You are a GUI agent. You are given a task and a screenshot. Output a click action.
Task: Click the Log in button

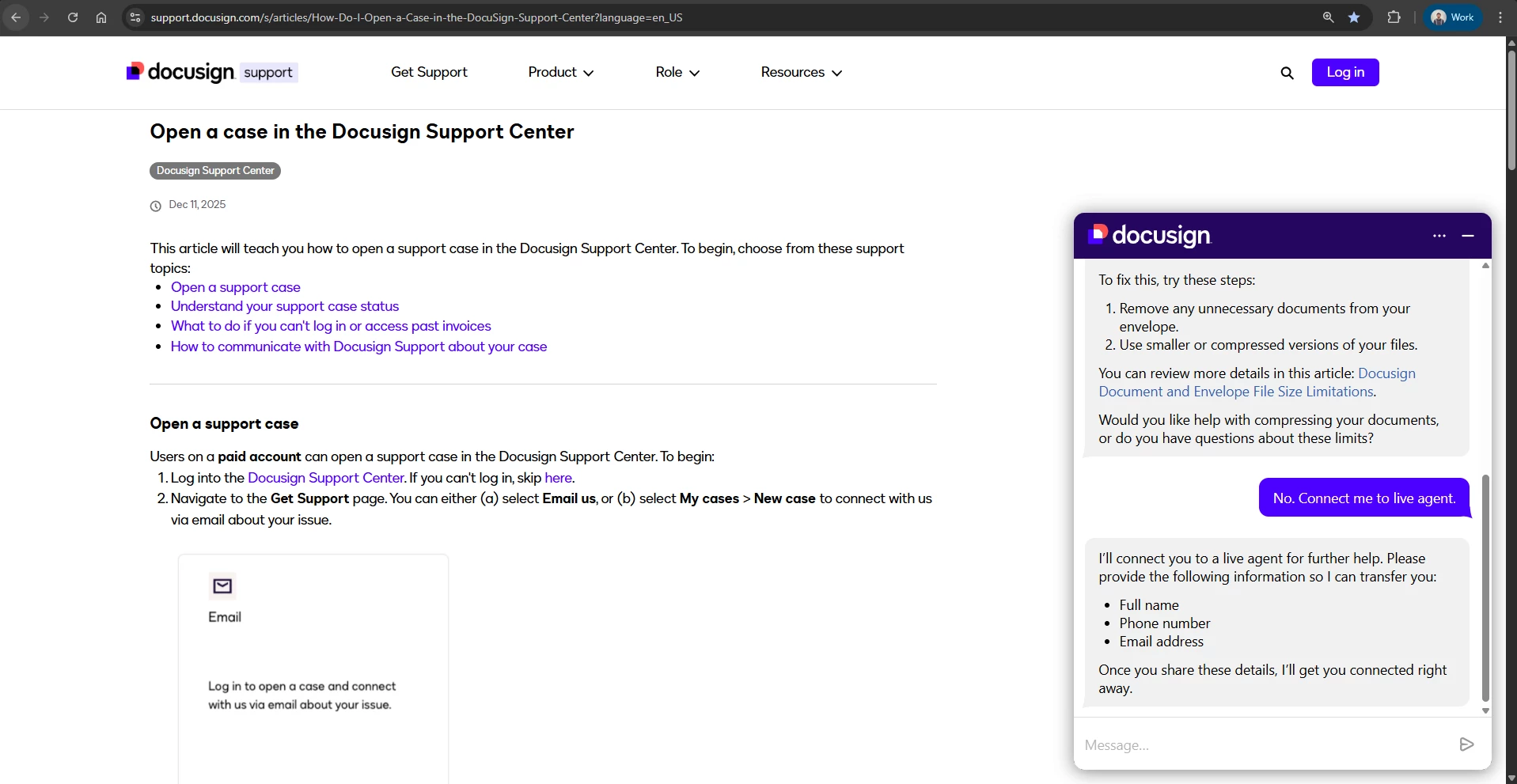[x=1345, y=72]
